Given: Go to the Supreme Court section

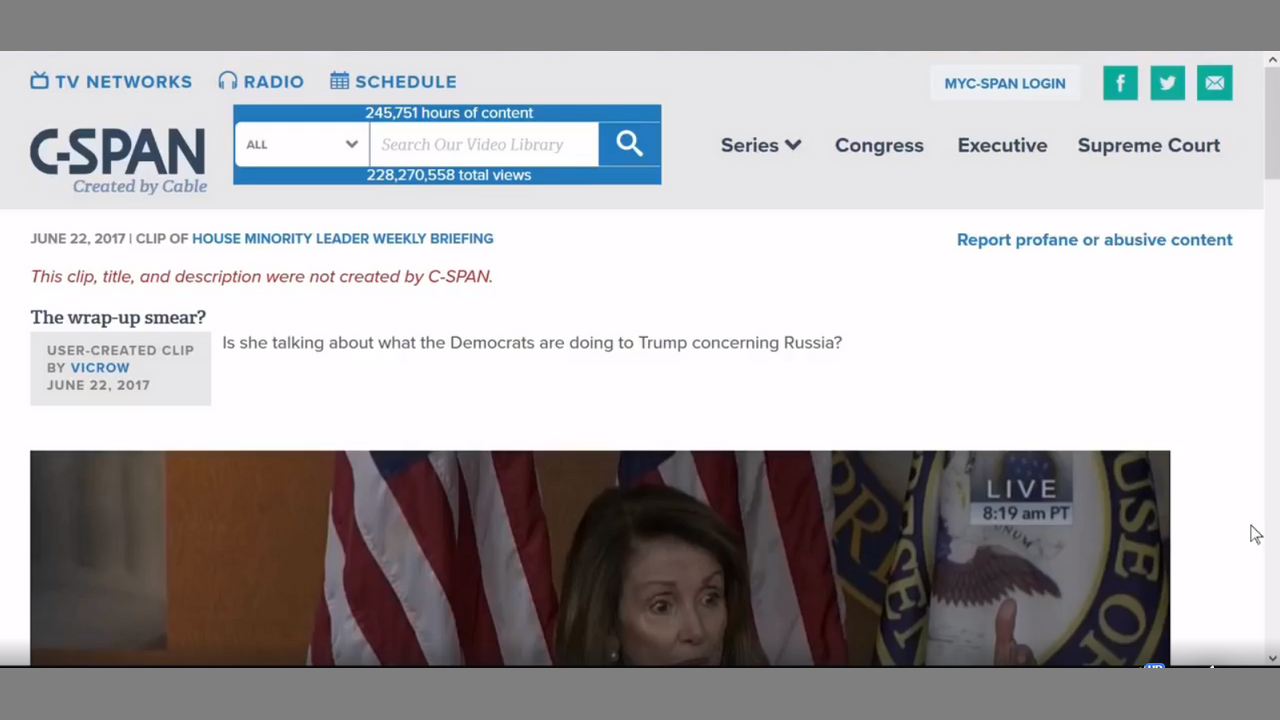Looking at the screenshot, I should 1148,145.
